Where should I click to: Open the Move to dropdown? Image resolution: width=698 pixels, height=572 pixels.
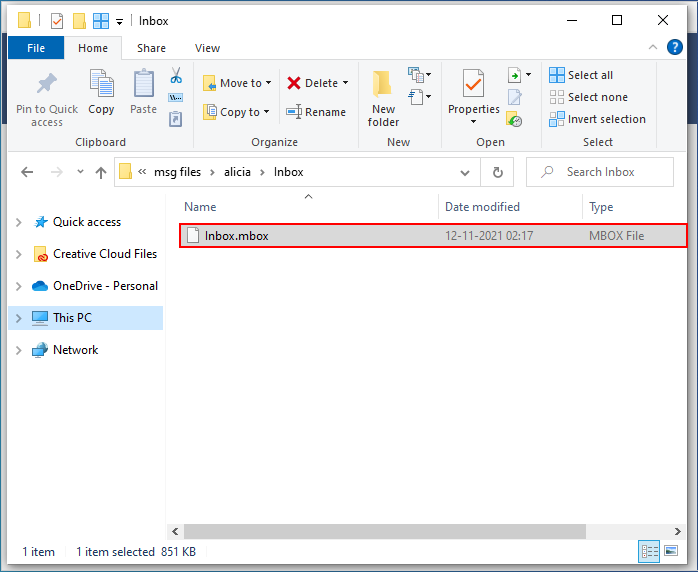pos(237,83)
